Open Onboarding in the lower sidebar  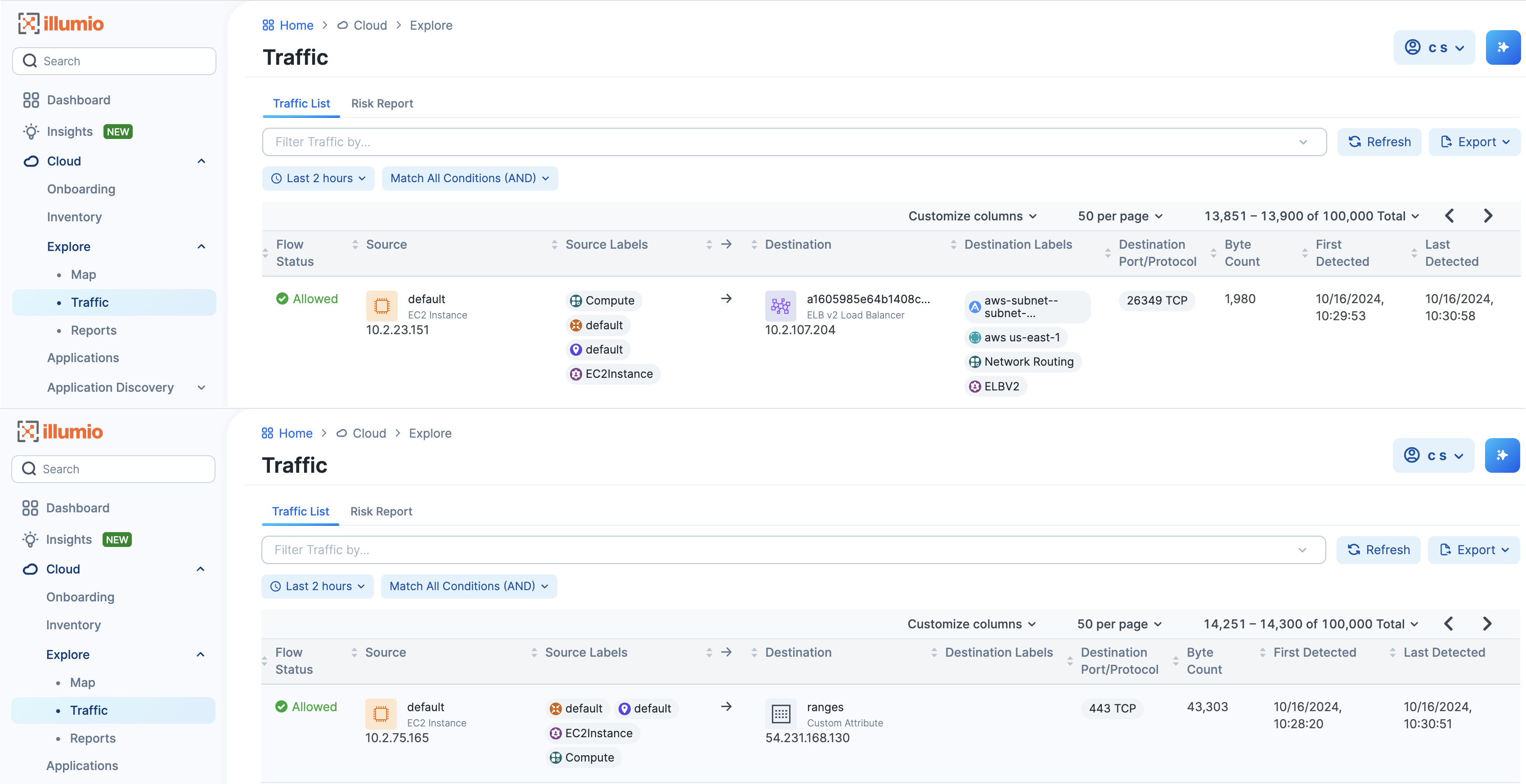click(x=80, y=597)
